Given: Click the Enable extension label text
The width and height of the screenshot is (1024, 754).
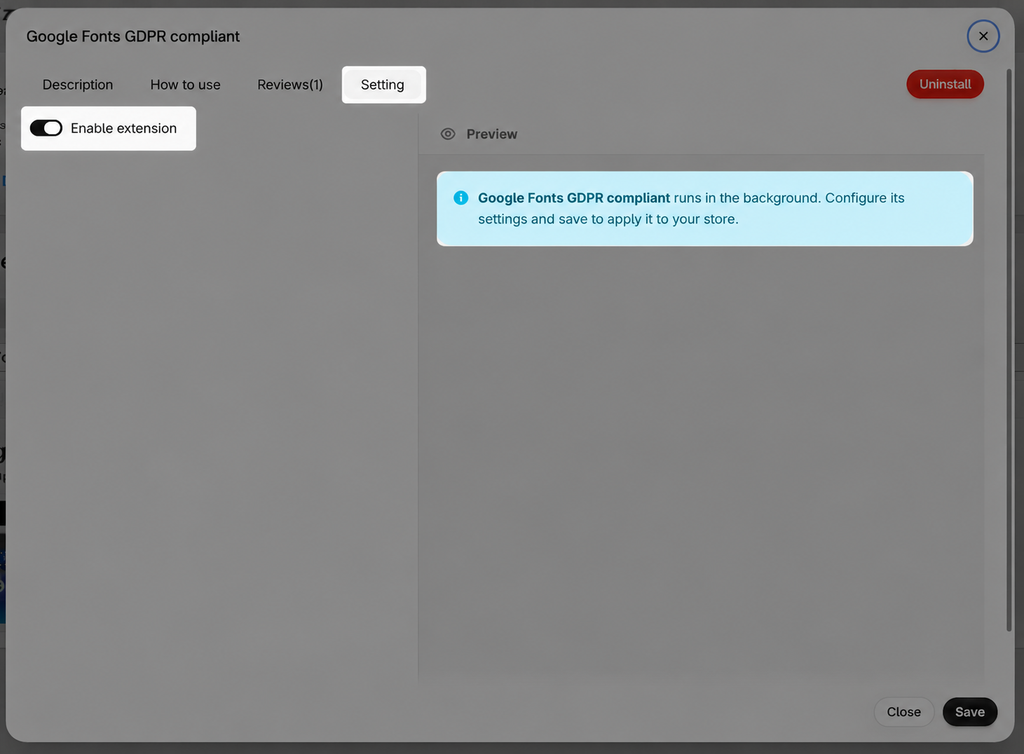Looking at the screenshot, I should click(123, 128).
